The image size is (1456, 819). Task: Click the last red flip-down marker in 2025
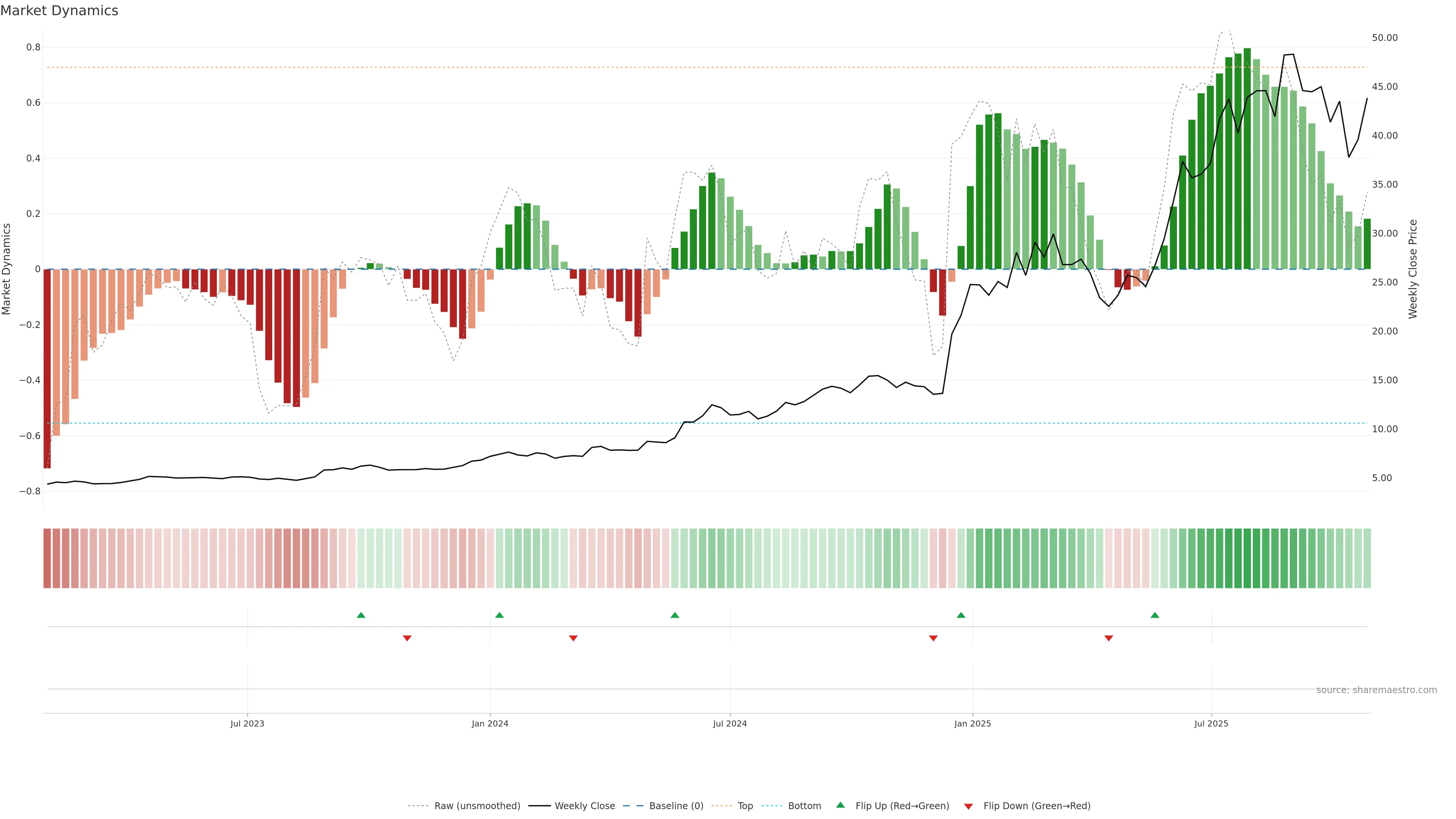coord(1108,638)
